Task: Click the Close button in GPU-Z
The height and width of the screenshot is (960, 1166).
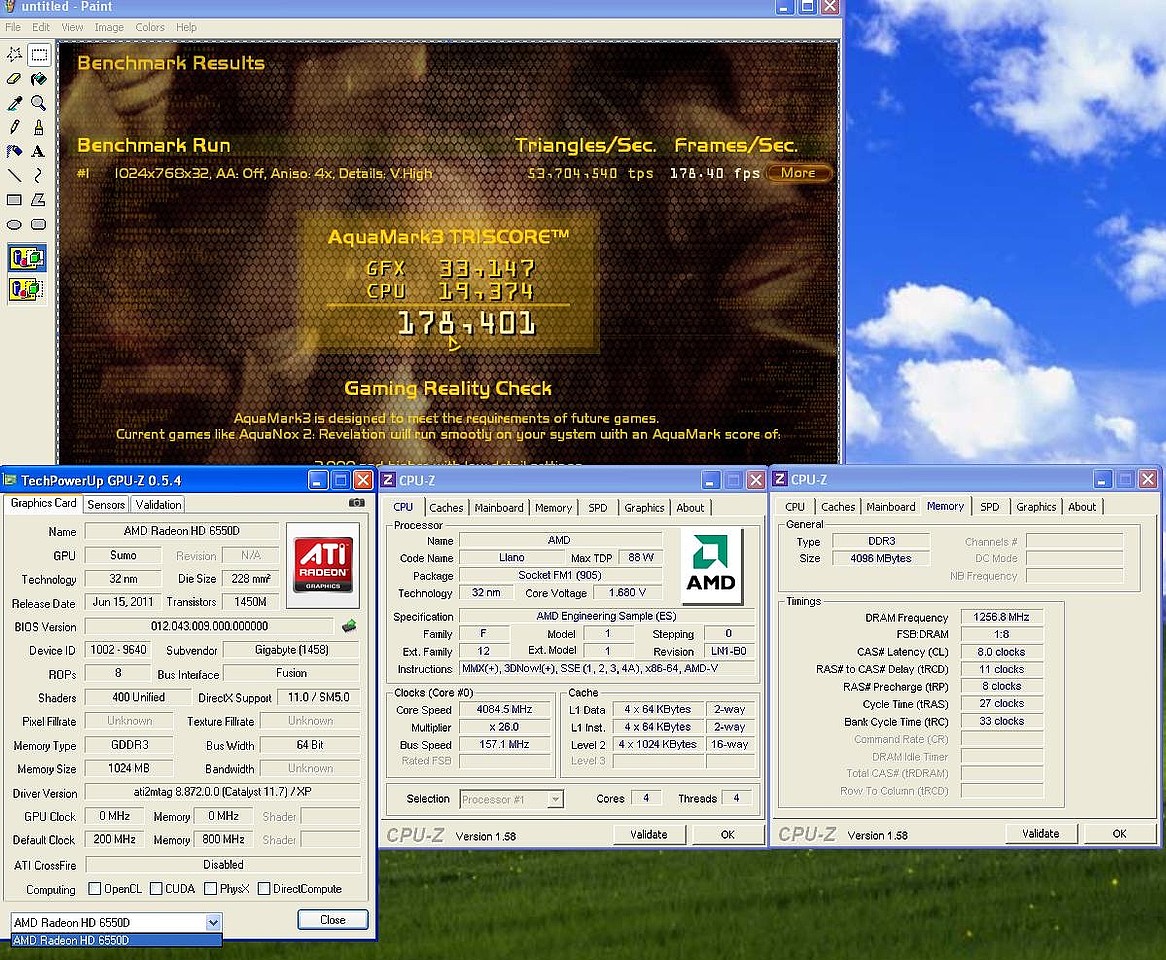Action: tap(332, 920)
